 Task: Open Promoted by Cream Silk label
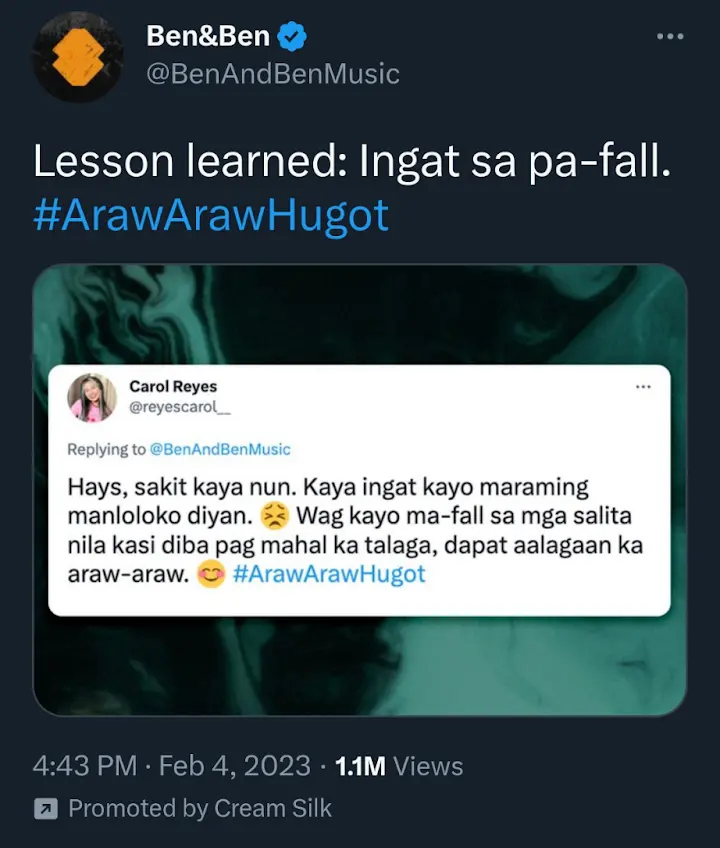200,809
